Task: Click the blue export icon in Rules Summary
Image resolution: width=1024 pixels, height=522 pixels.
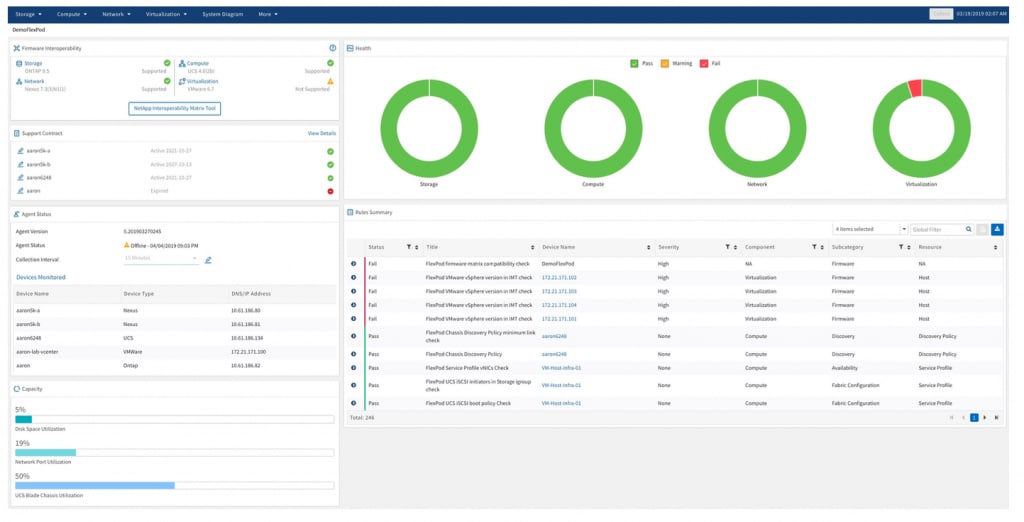Action: pyautogui.click(x=997, y=229)
